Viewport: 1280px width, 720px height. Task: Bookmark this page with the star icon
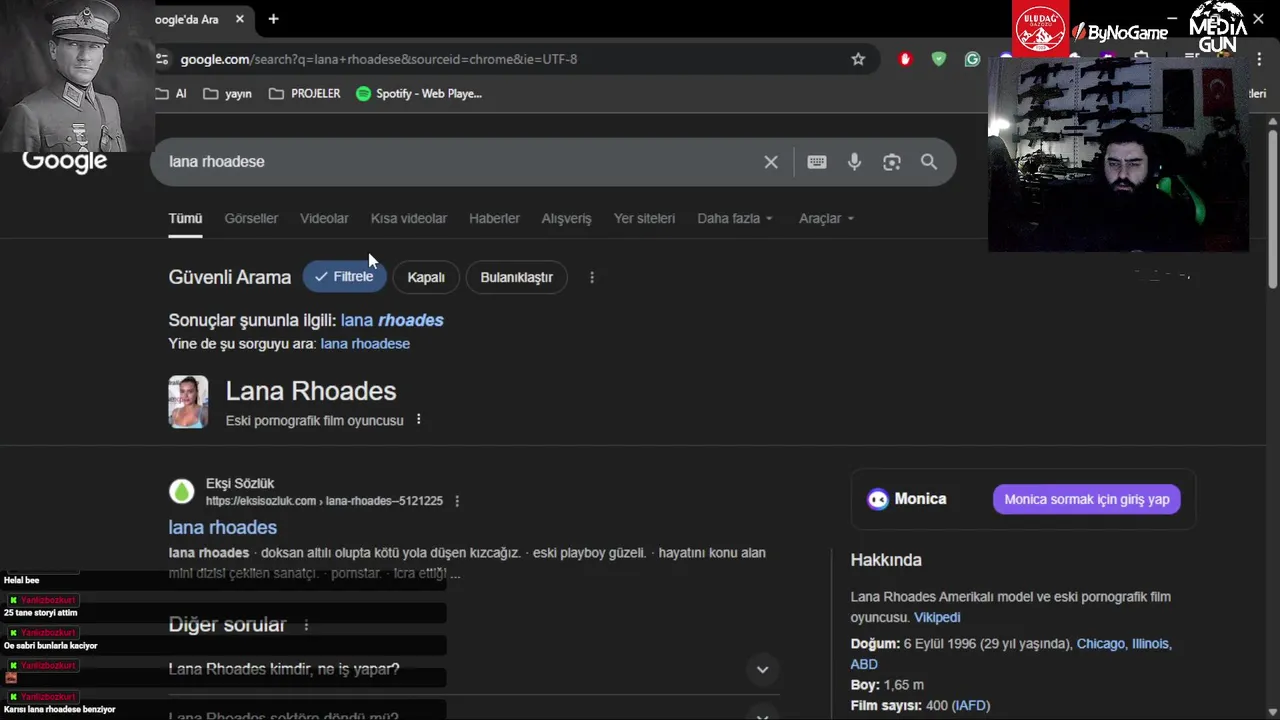click(858, 59)
